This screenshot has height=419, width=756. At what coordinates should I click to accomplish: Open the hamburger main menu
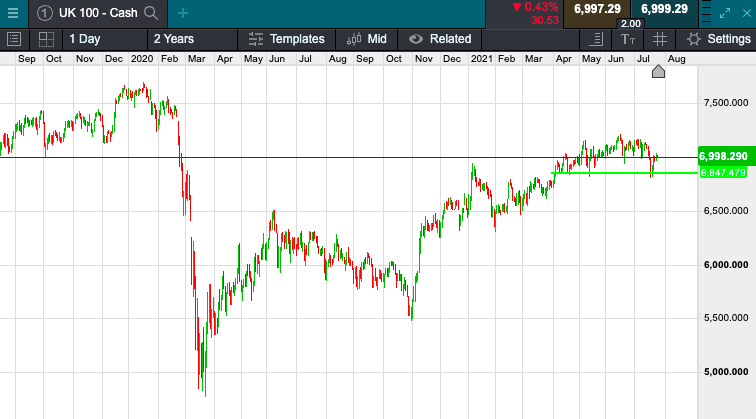pyautogui.click(x=13, y=13)
